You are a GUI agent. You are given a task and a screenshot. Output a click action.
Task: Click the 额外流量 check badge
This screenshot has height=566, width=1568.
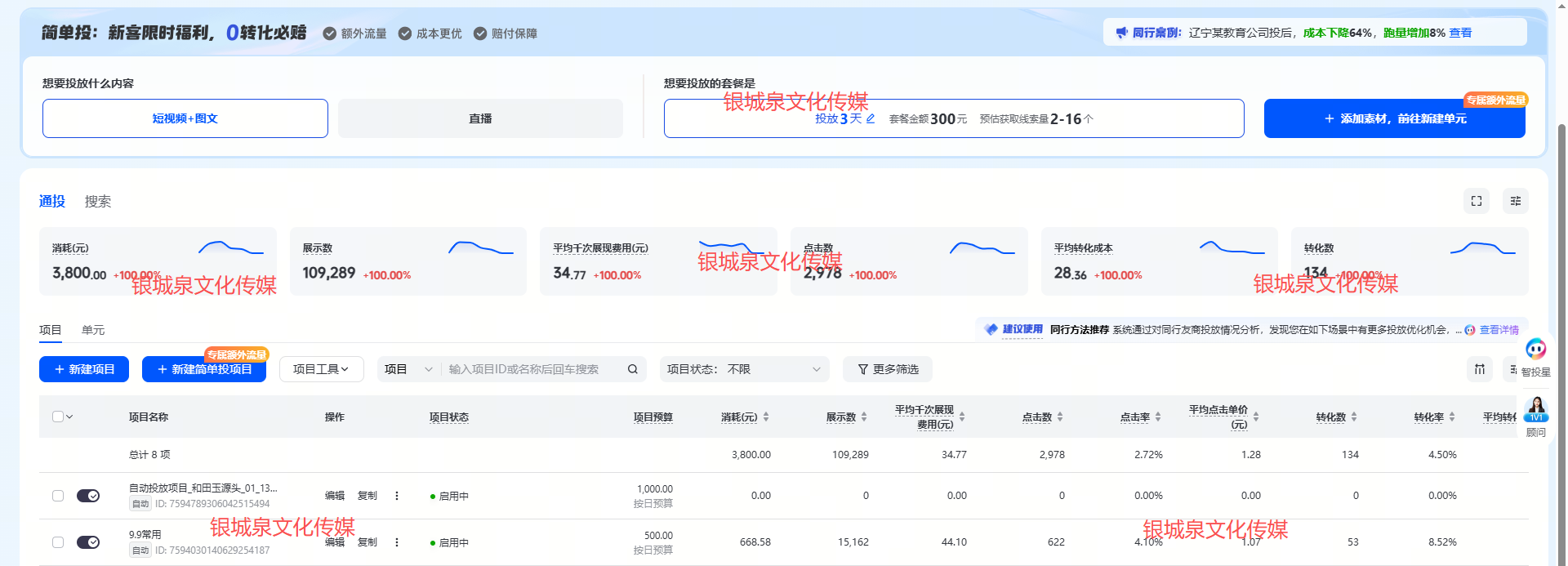330,33
